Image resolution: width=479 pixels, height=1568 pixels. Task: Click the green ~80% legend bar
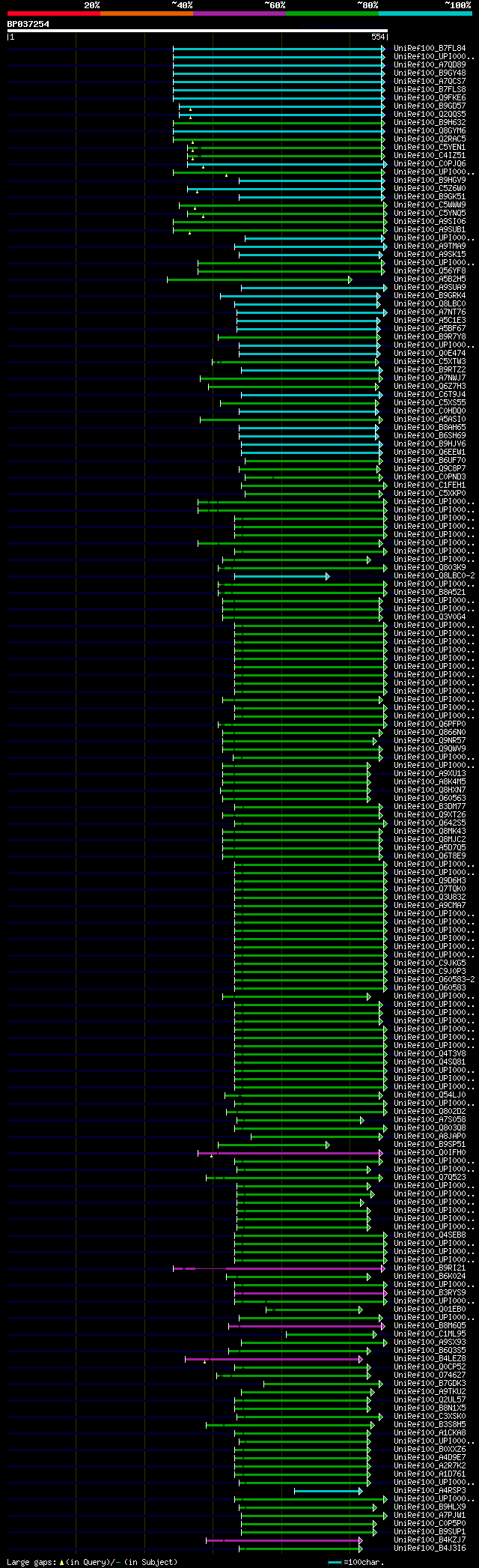332,13
